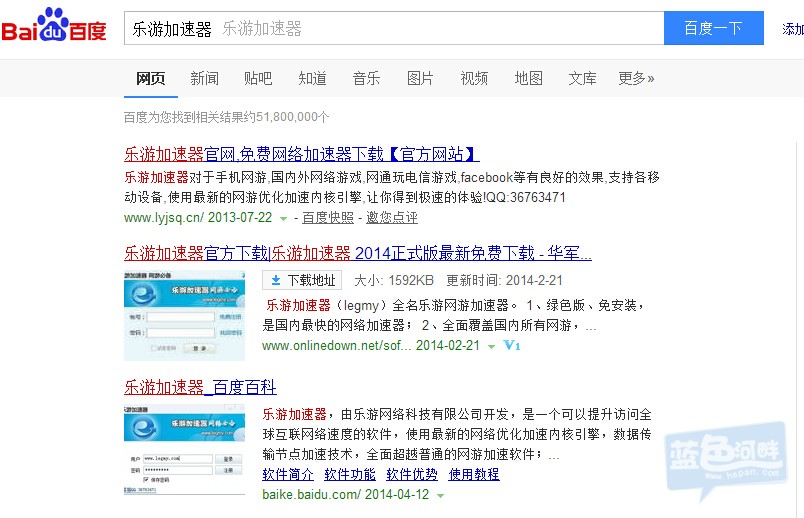Click the onlinedown result thumbnail image
This screenshot has width=804, height=518.
tap(184, 315)
